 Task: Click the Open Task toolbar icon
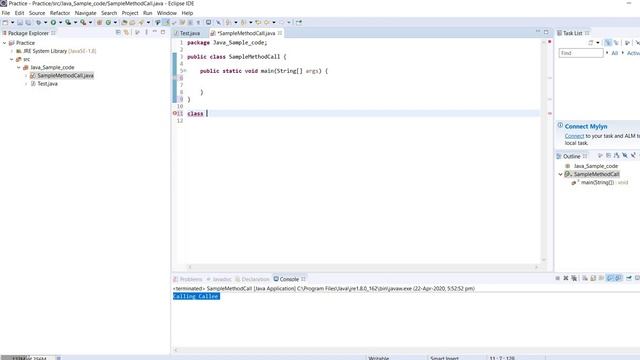(x=132, y=22)
